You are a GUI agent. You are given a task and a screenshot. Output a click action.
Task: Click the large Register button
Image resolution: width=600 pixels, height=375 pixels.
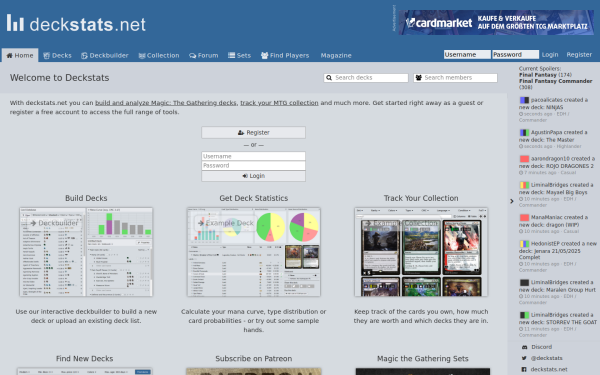click(x=253, y=132)
